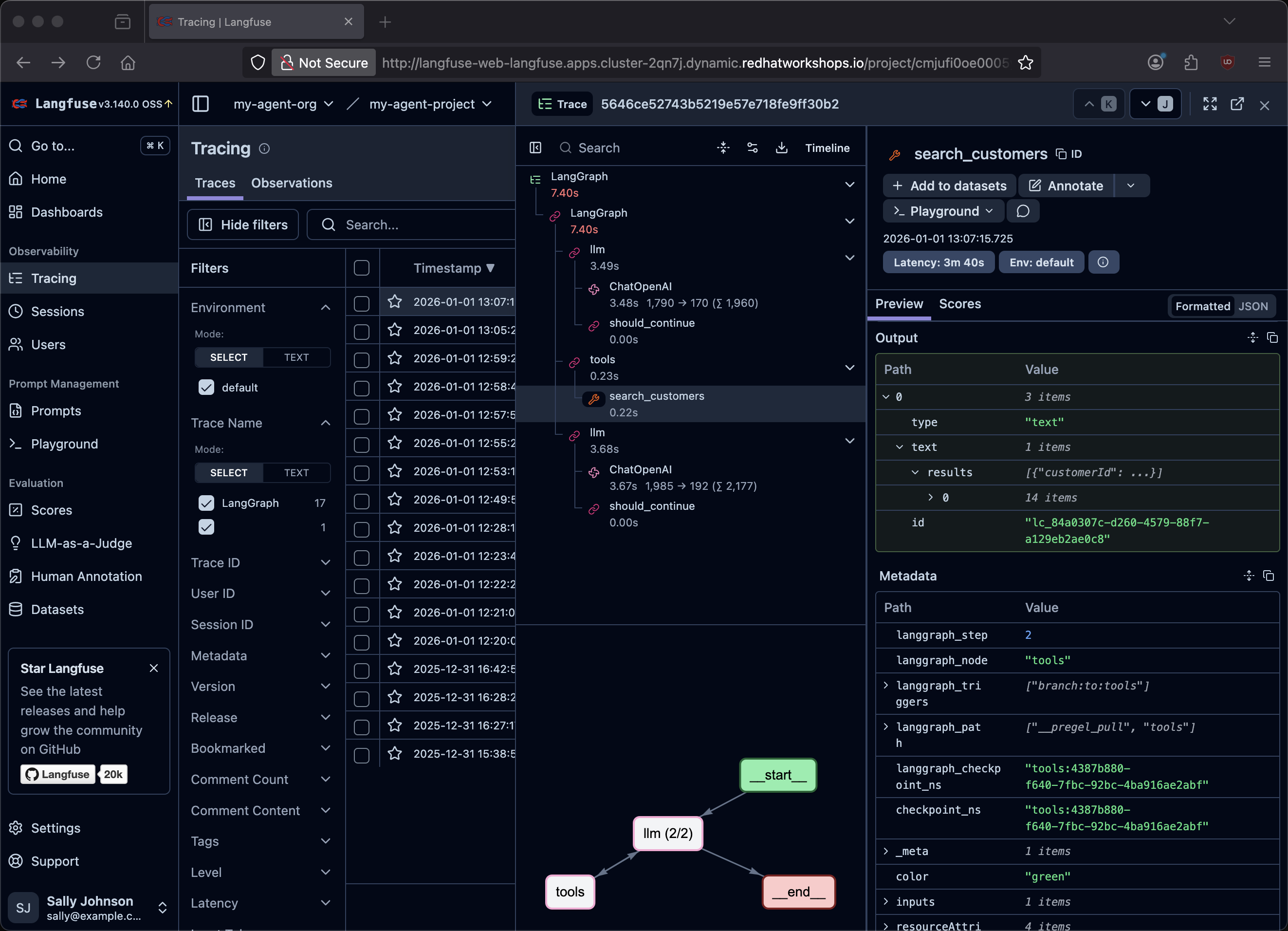Tick the select-all traces checkbox

click(362, 268)
